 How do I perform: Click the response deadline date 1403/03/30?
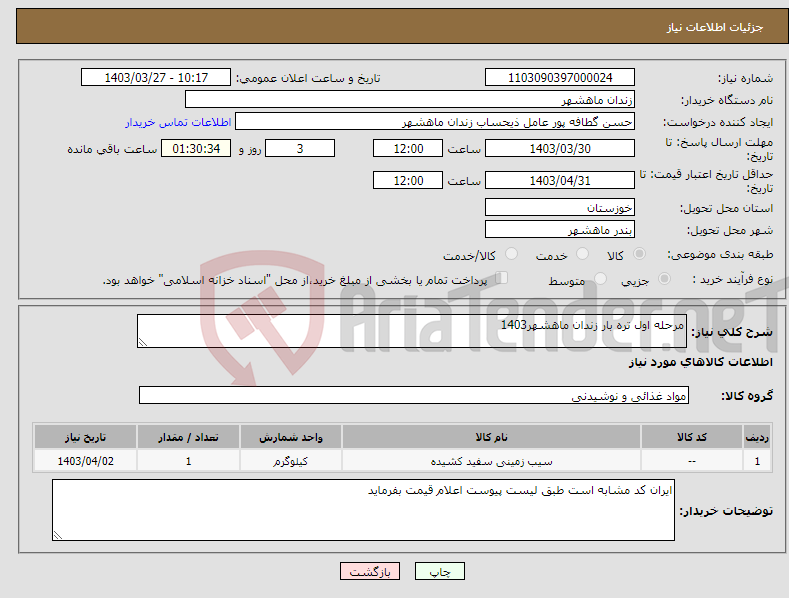(560, 148)
